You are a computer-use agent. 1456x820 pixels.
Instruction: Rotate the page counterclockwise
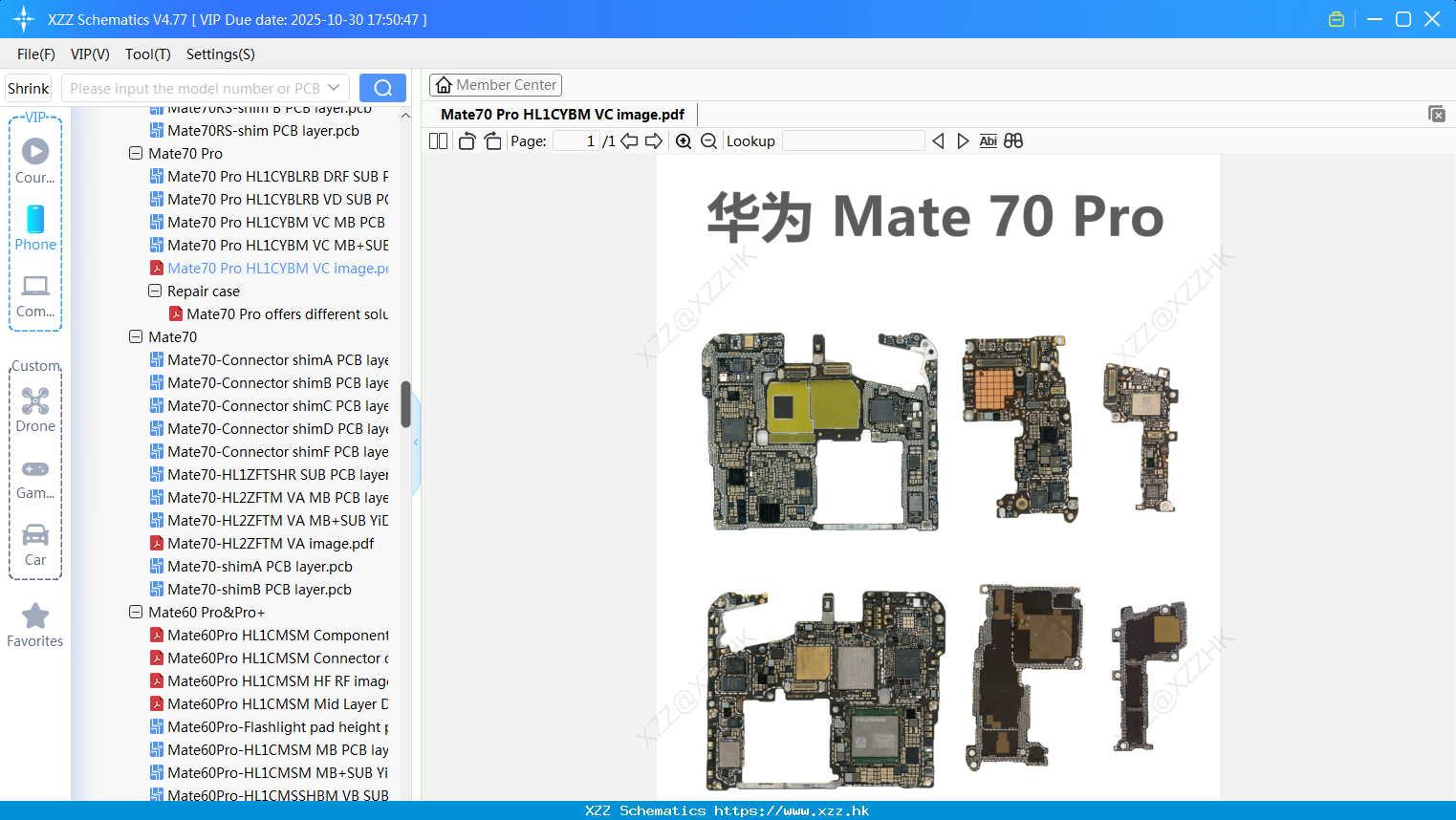pyautogui.click(x=467, y=141)
